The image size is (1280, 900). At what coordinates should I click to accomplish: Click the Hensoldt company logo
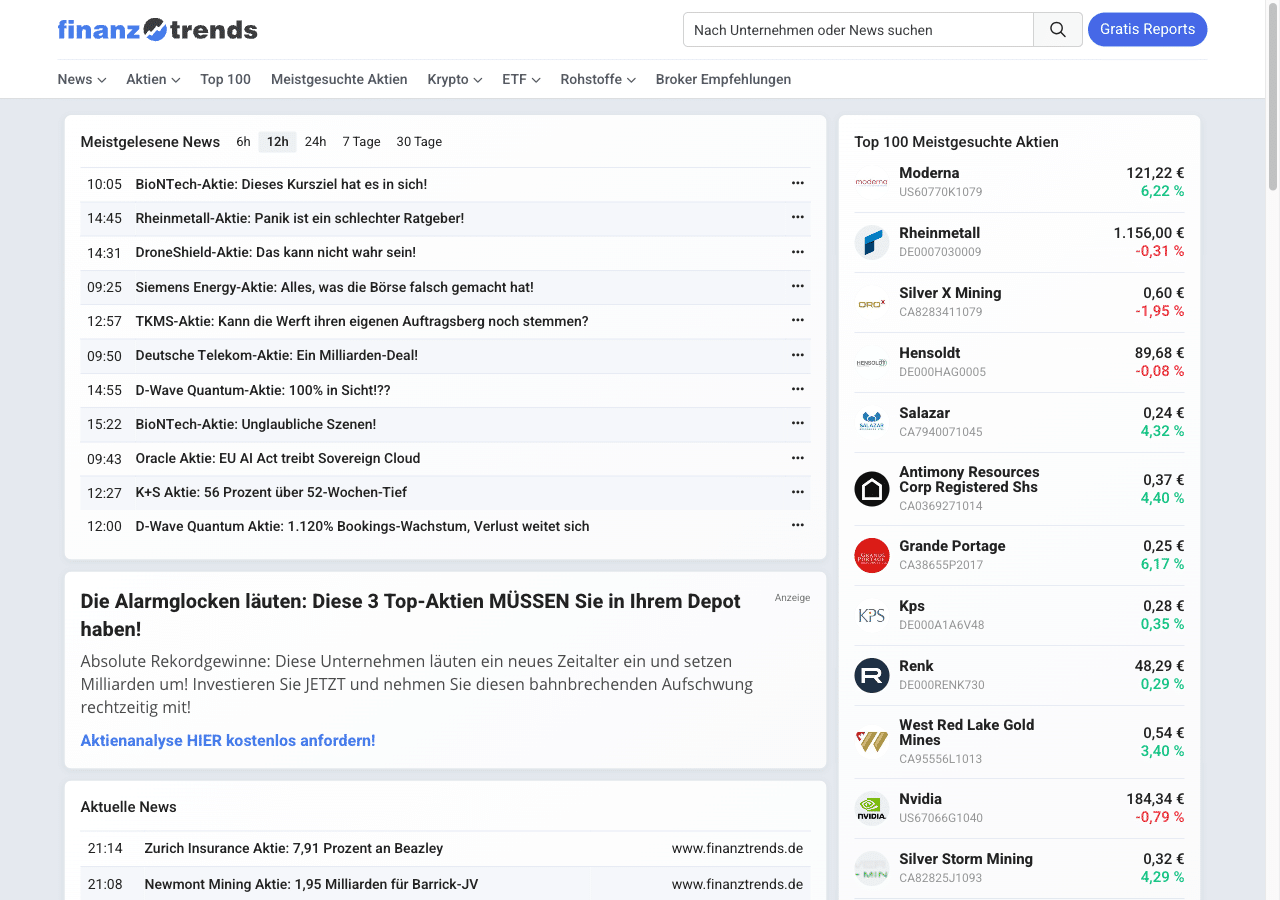(x=872, y=362)
